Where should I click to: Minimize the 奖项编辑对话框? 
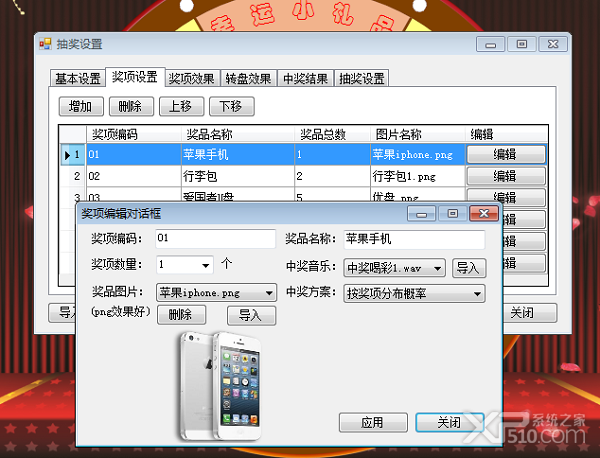tap(421, 214)
